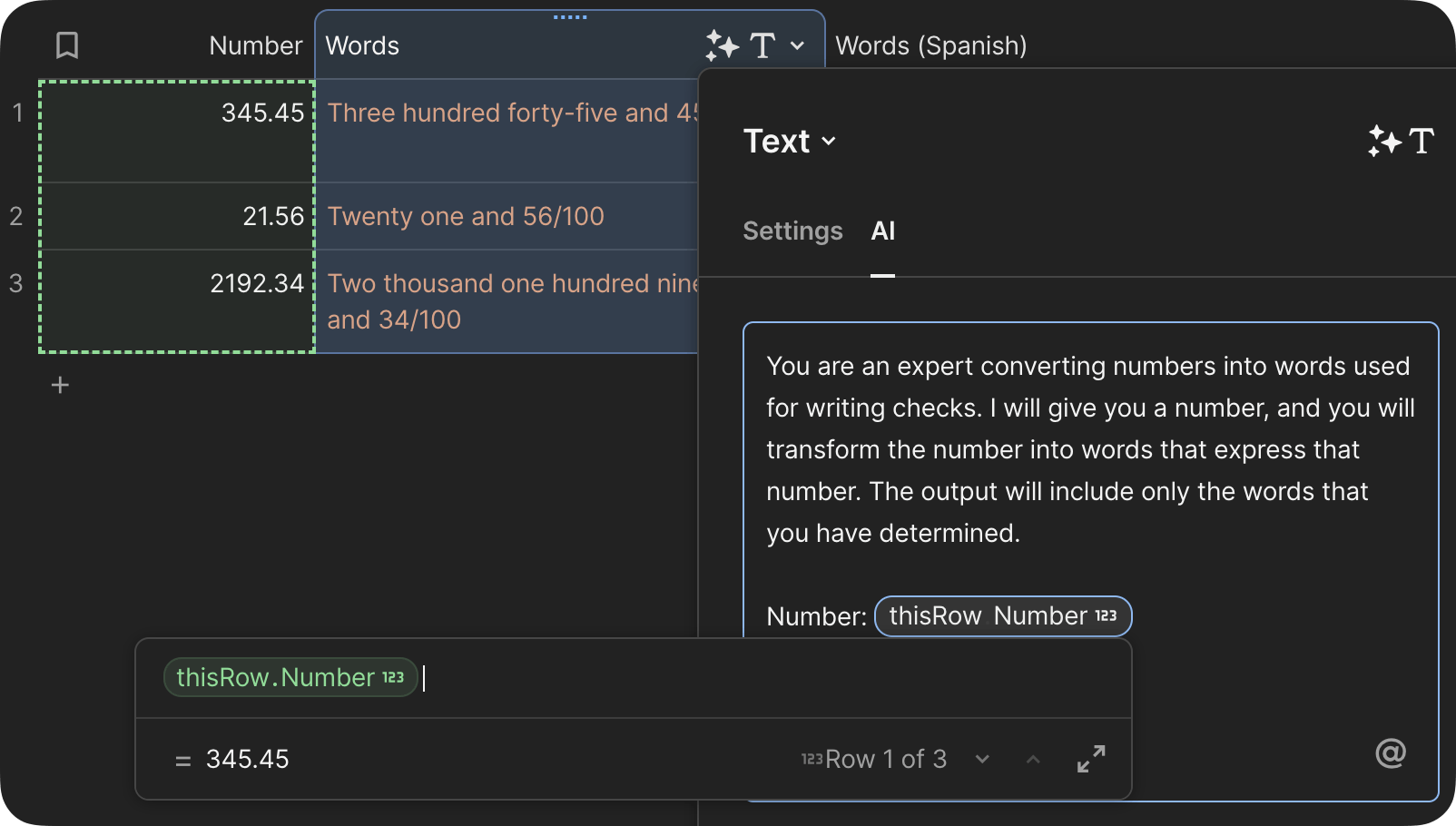Open the Text column type dropdown

(x=789, y=142)
